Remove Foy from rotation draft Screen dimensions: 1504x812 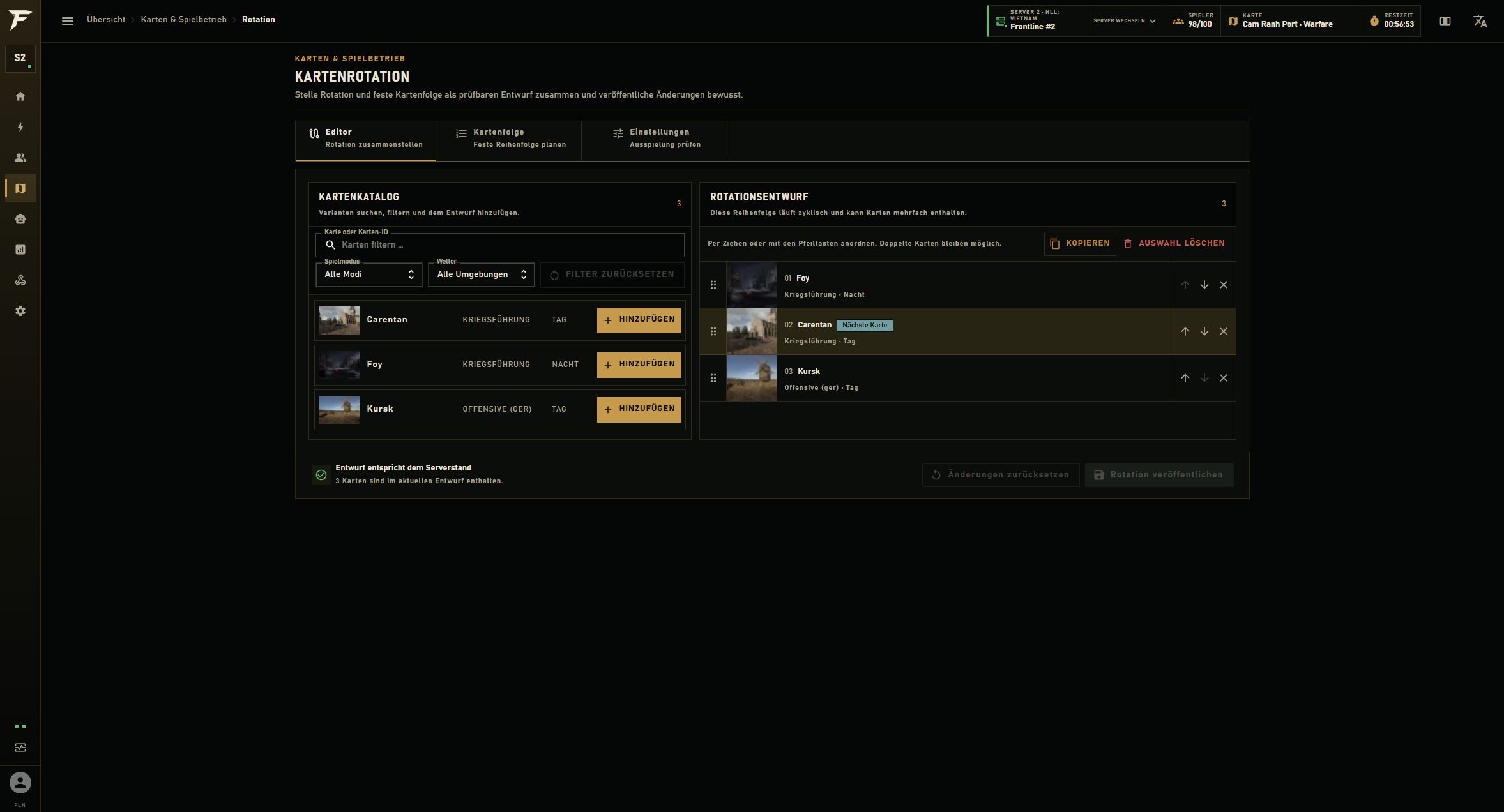pos(1223,285)
